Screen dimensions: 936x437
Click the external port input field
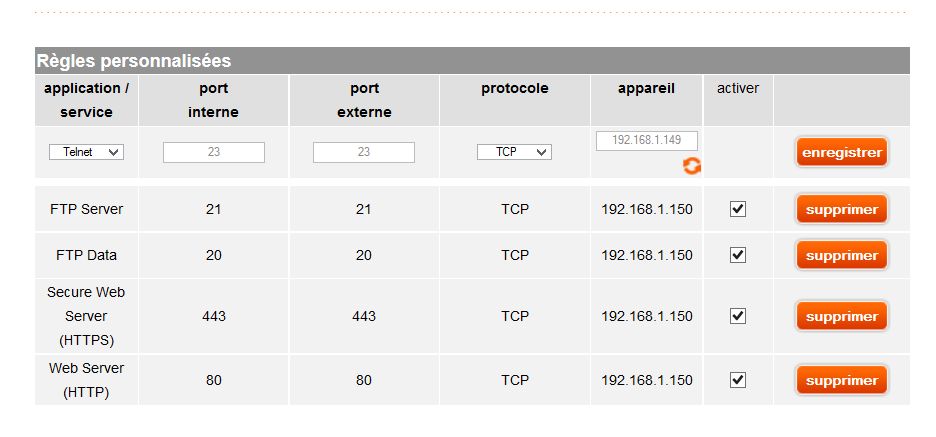(x=364, y=152)
